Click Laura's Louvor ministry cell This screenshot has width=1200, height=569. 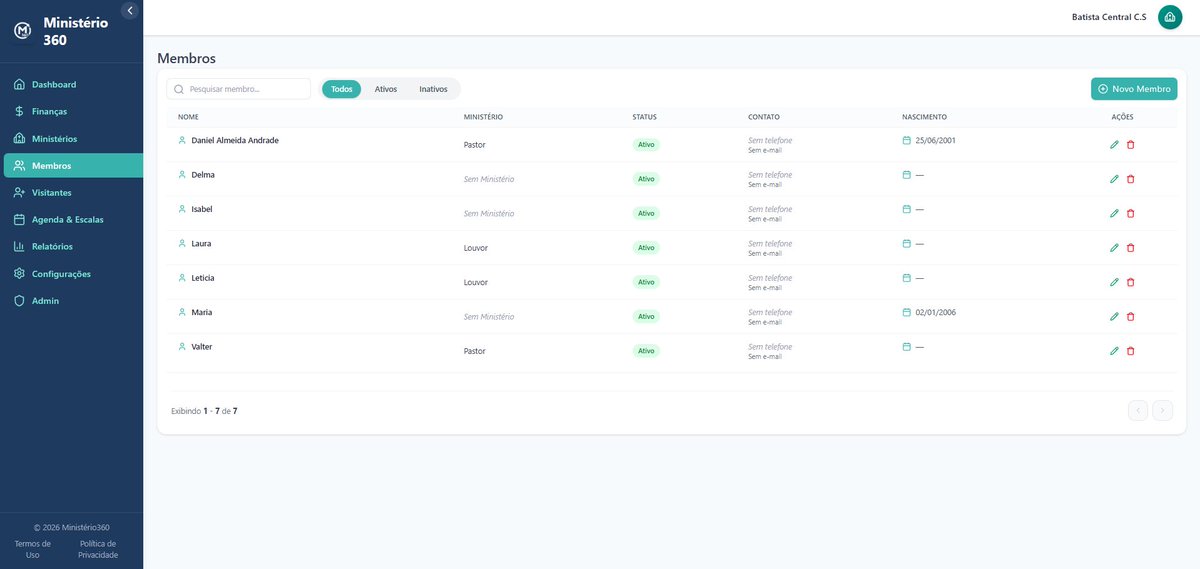[x=476, y=248]
